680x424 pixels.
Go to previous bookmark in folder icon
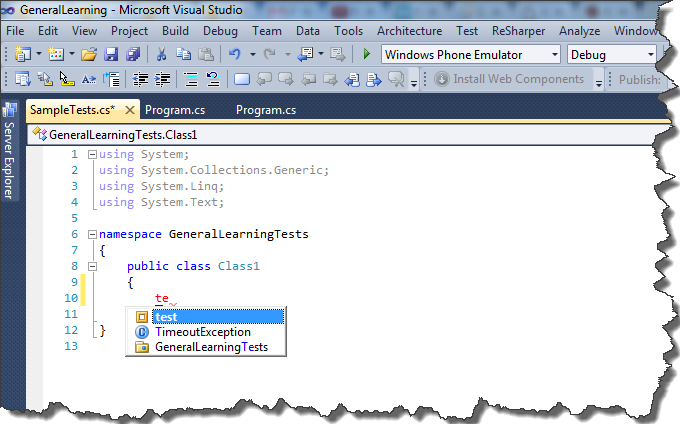pyautogui.click(x=308, y=79)
